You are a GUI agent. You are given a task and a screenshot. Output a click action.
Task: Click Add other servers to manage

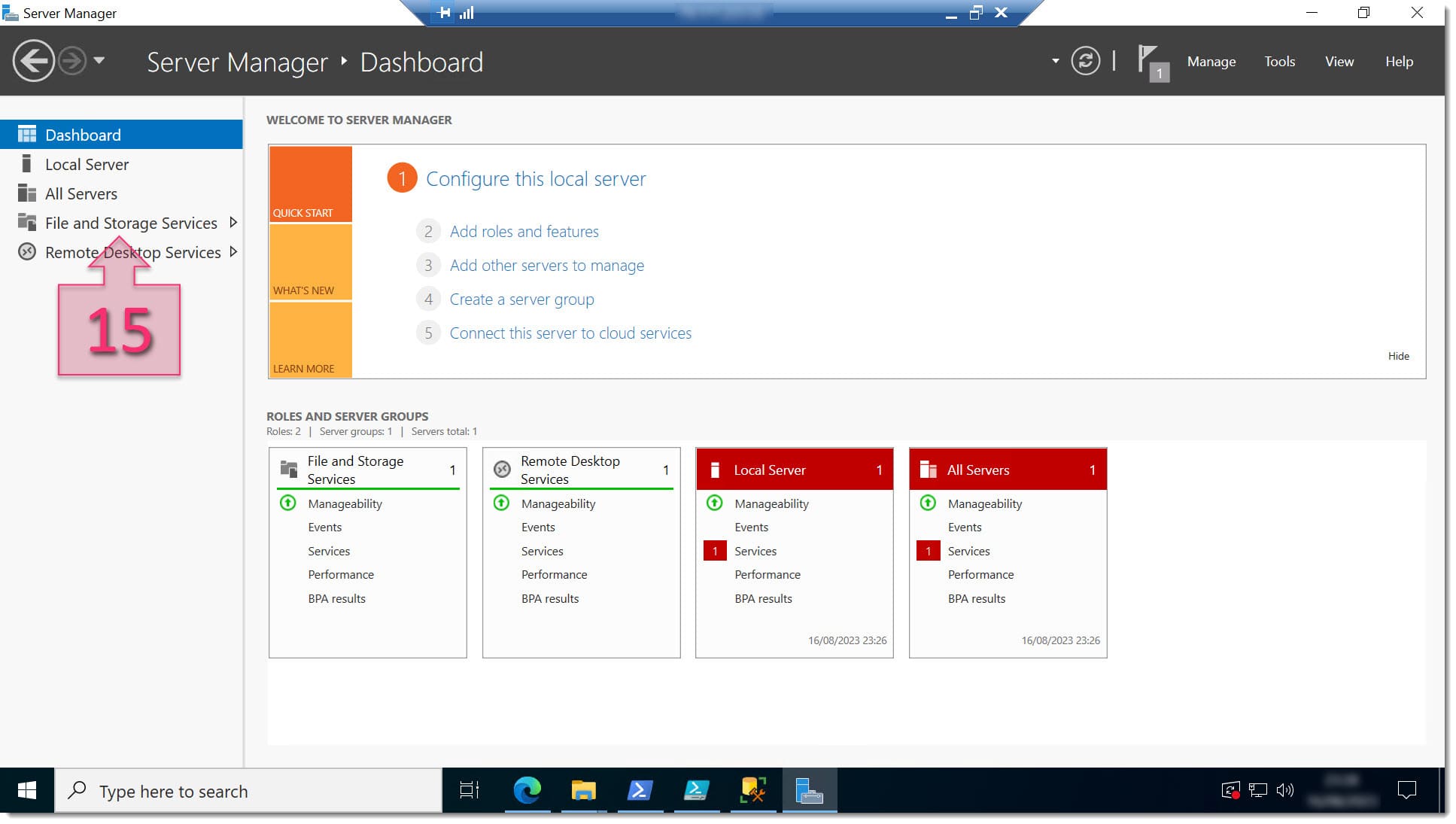point(547,266)
